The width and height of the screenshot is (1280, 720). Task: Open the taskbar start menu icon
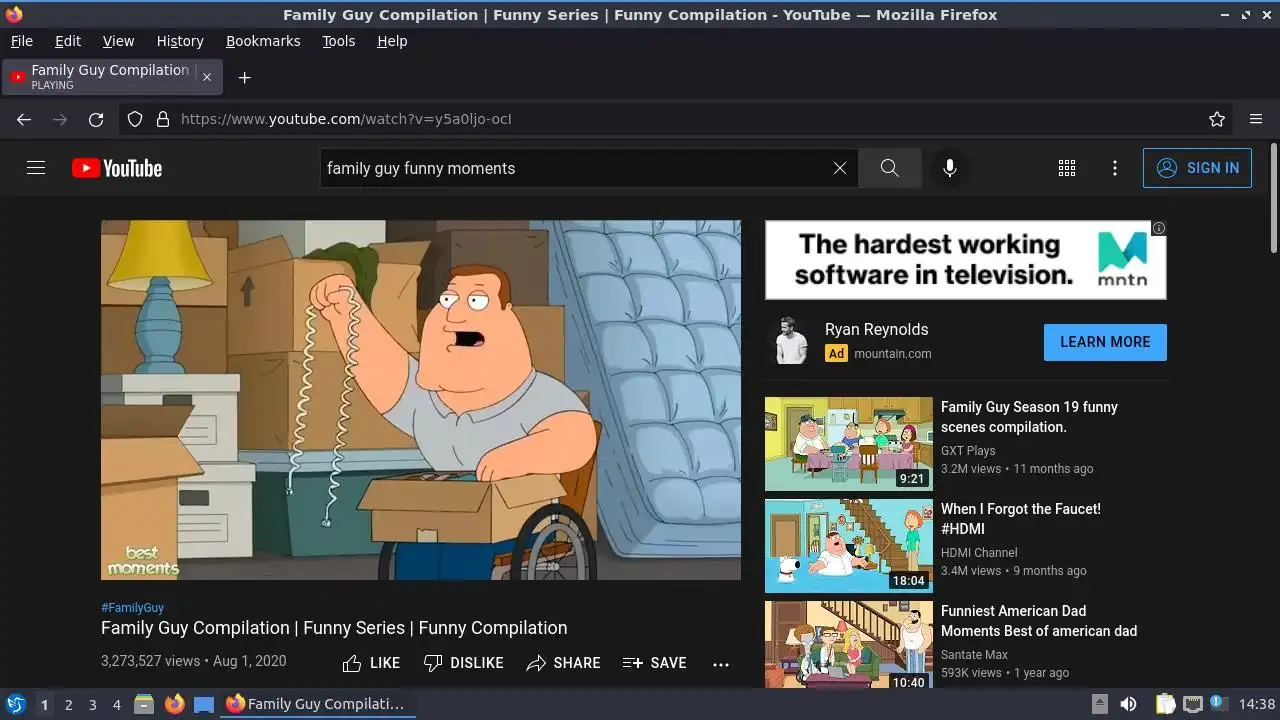pyautogui.click(x=16, y=704)
